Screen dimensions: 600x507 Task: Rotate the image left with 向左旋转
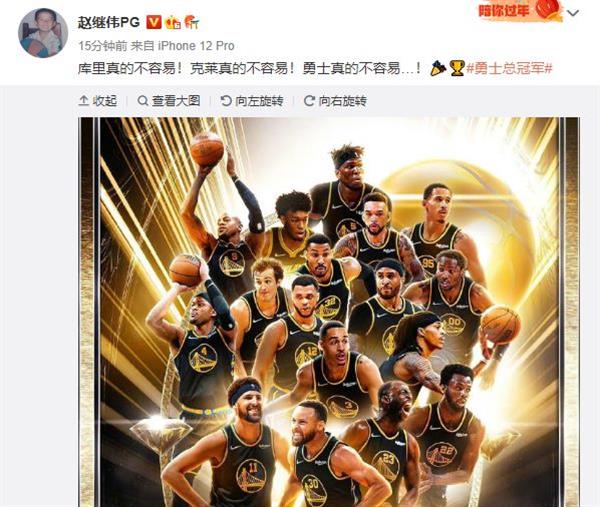[252, 101]
